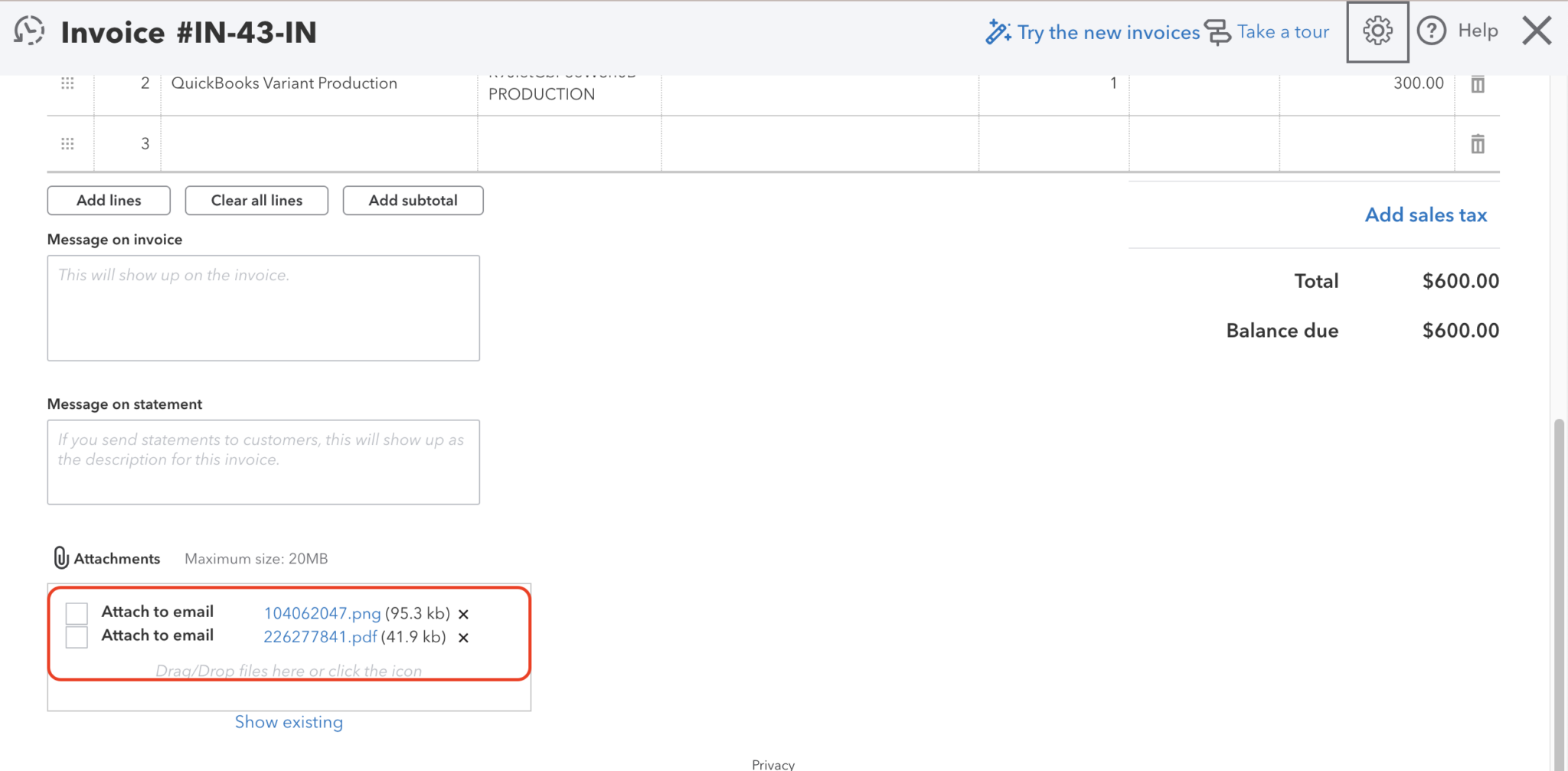This screenshot has height=771, width=1568.
Task: Grab the drag handle on line 3
Action: tap(67, 143)
